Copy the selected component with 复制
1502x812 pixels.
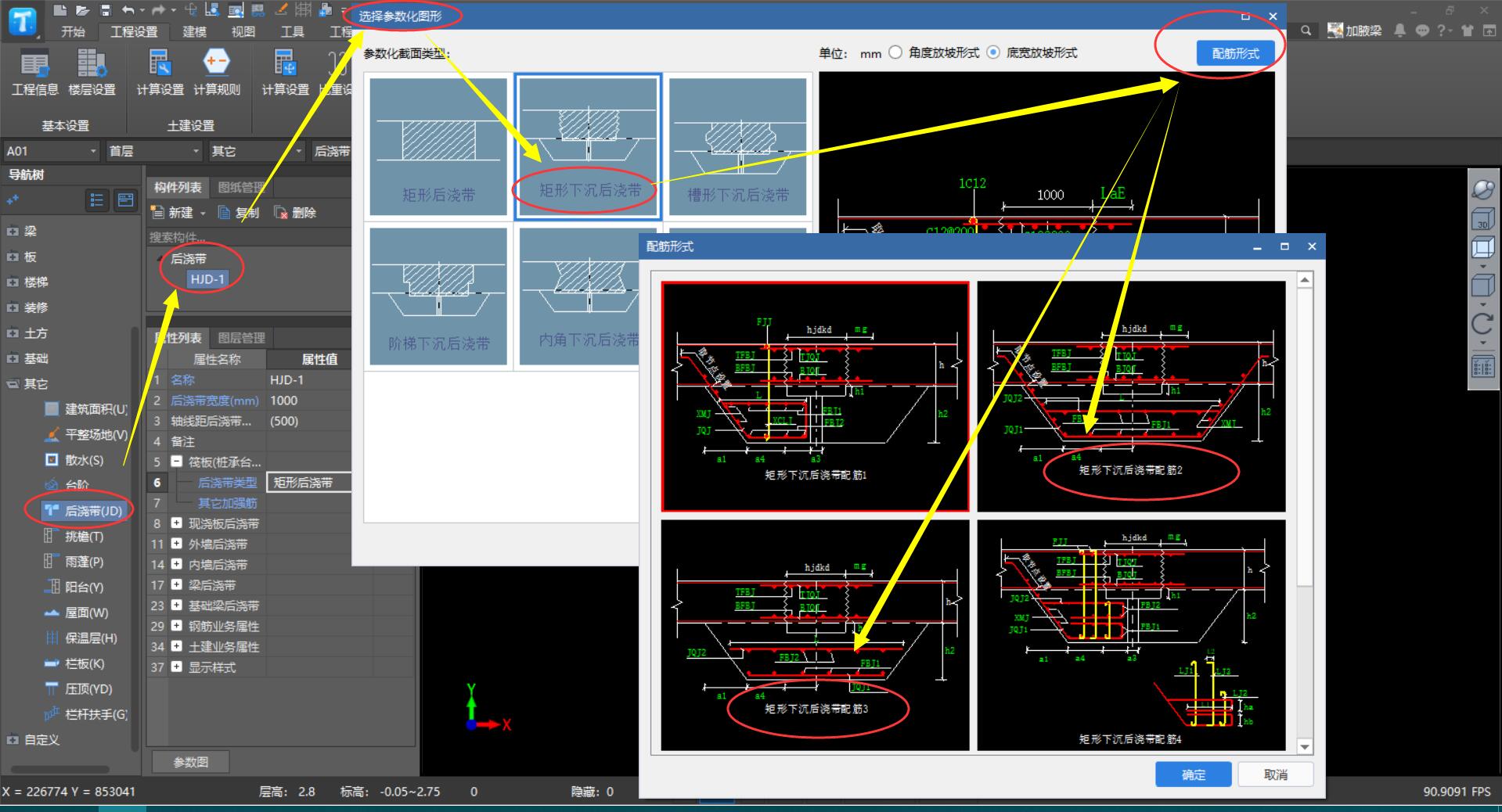239,213
